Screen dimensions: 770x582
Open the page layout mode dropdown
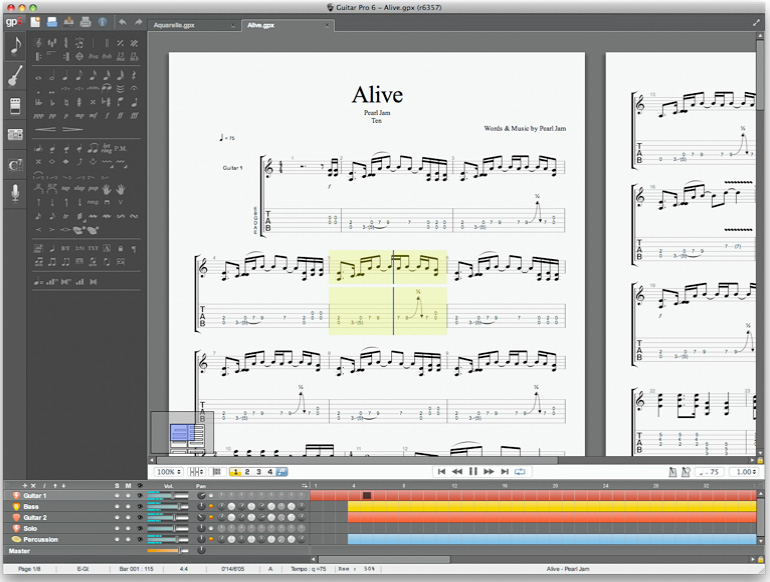coord(197,471)
